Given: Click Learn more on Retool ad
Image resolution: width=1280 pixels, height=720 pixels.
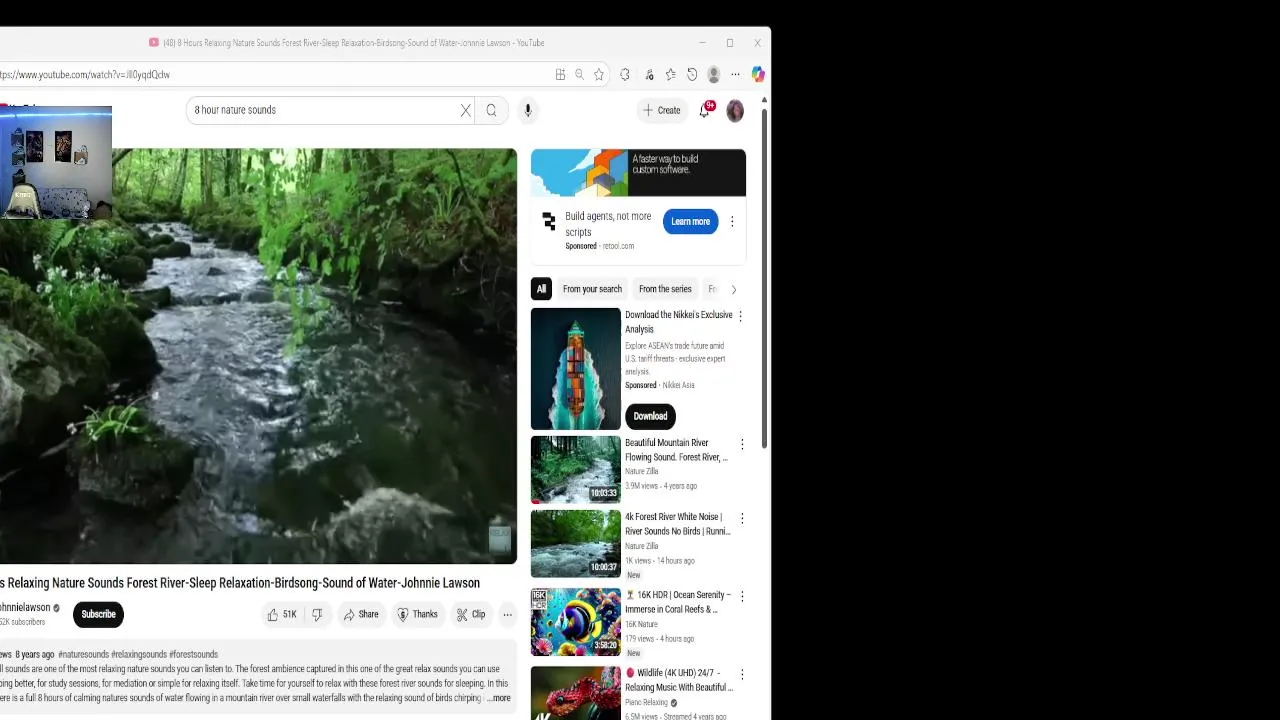Looking at the screenshot, I should tap(690, 222).
